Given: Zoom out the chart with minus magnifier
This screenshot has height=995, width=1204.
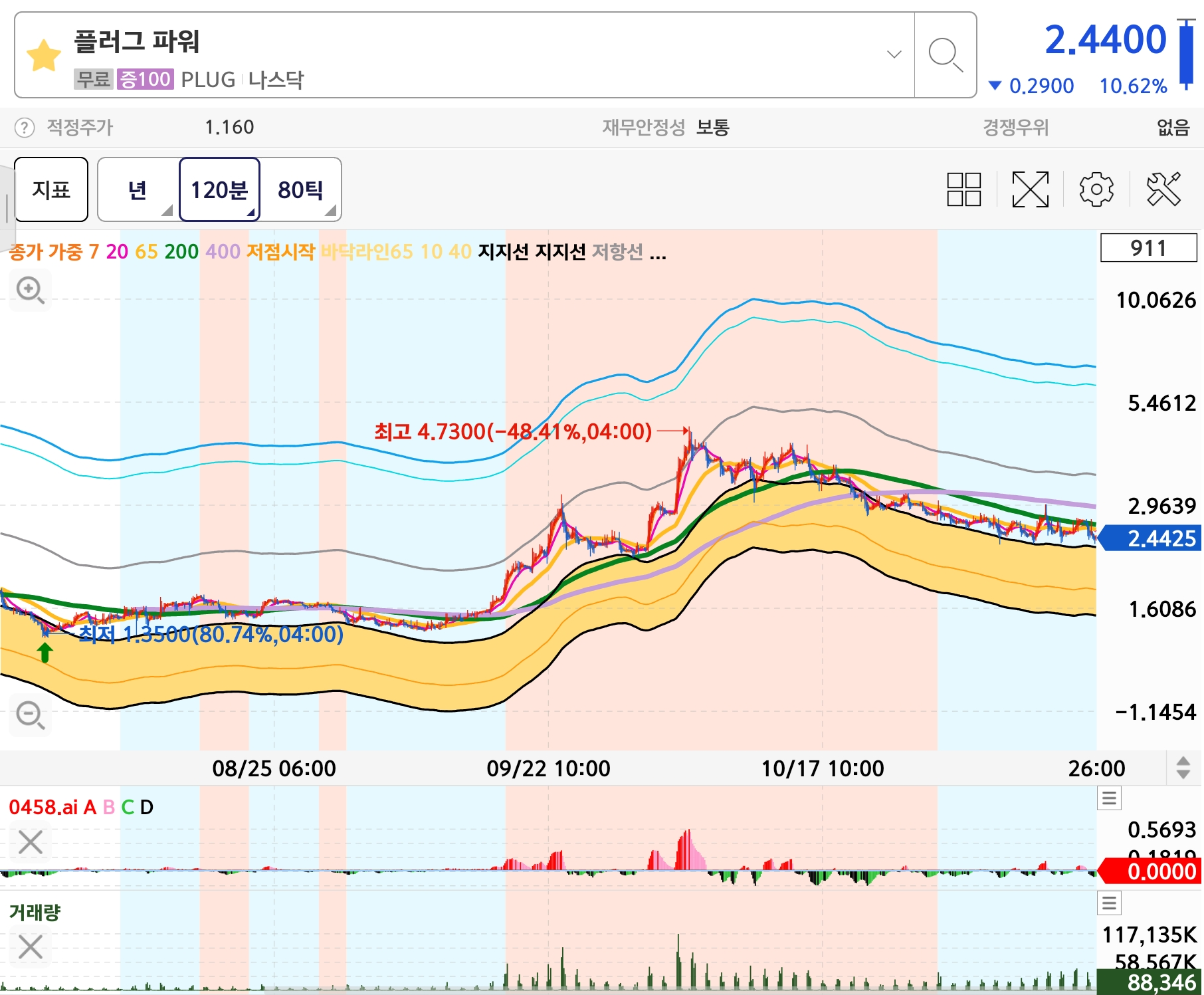Looking at the screenshot, I should [x=31, y=715].
